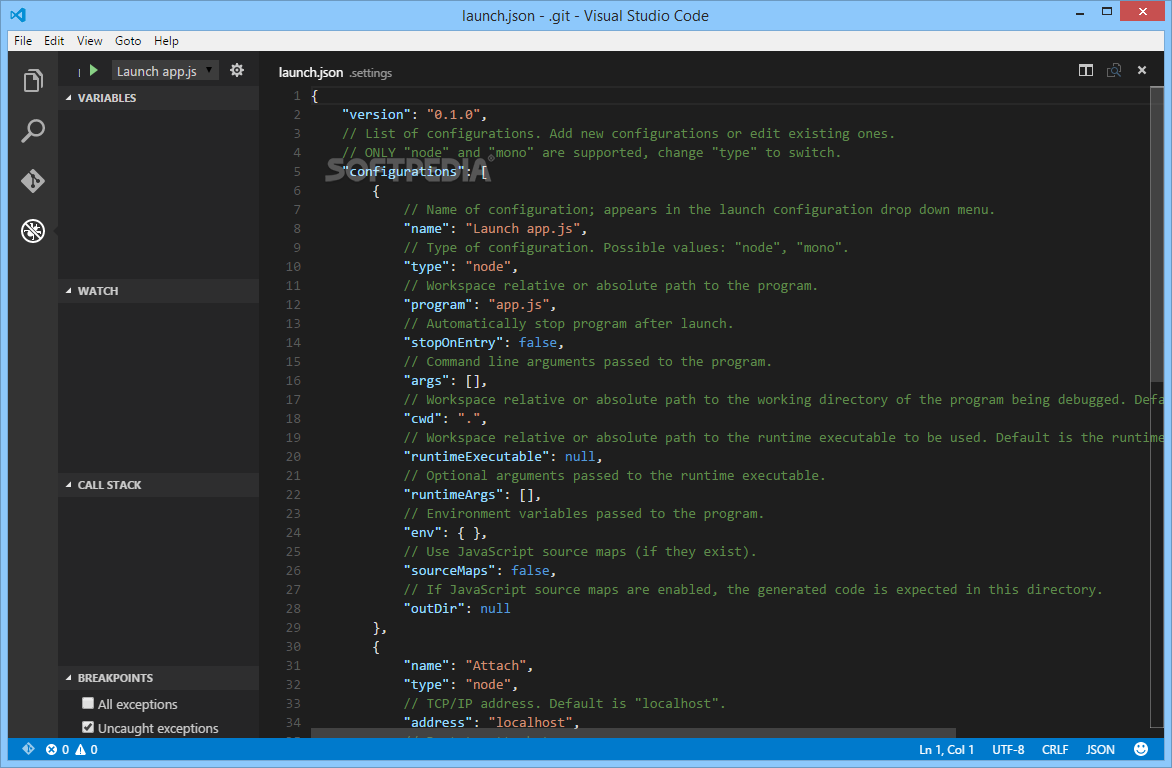Collapse the WATCH section
The image size is (1172, 768).
click(158, 291)
